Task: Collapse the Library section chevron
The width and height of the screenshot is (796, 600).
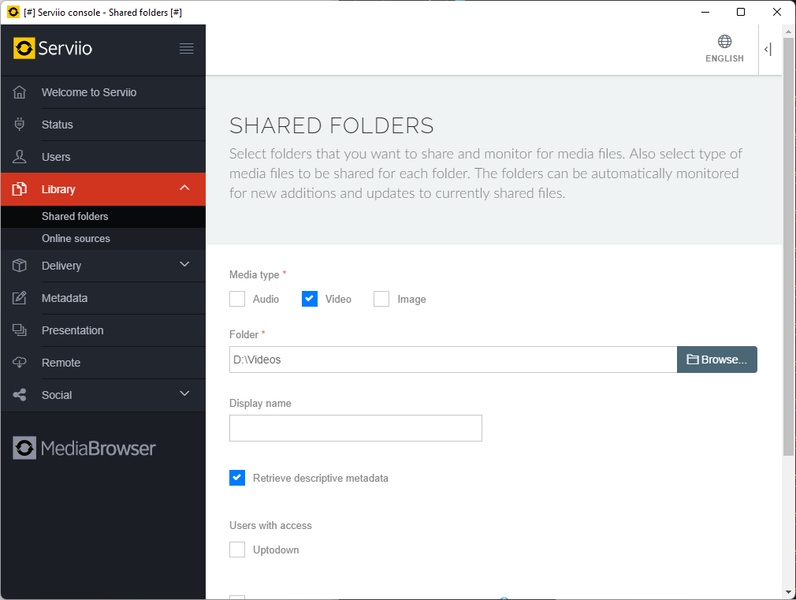Action: click(184, 188)
